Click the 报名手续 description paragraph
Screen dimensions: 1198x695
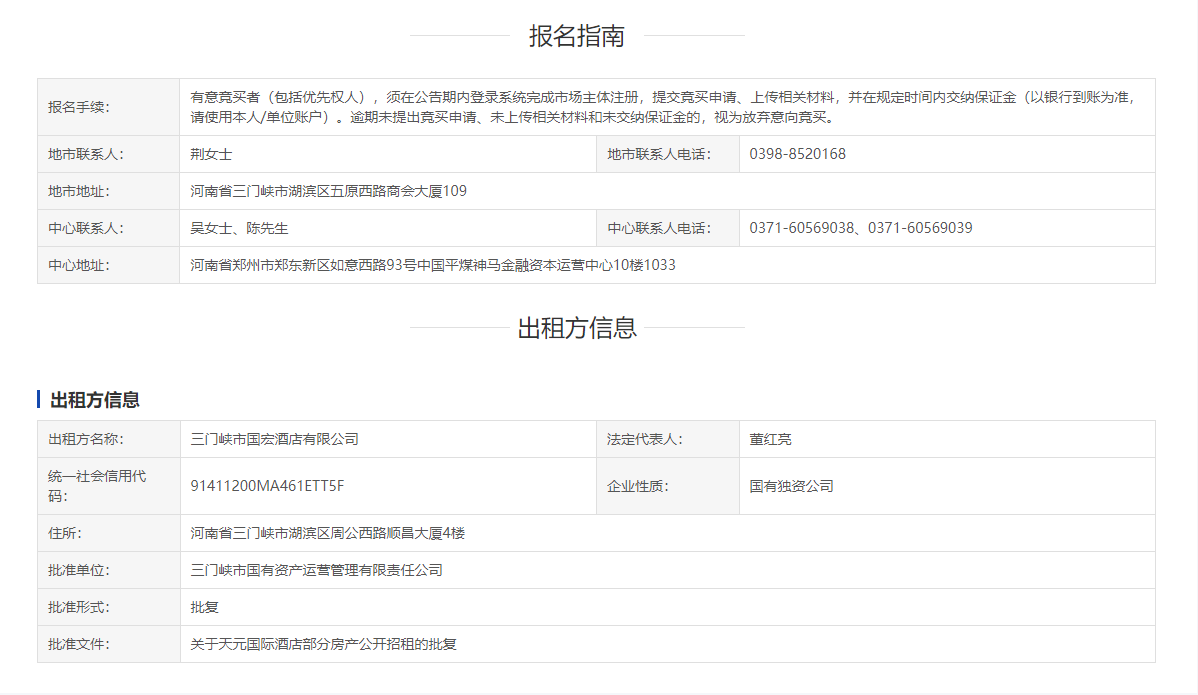pyautogui.click(x=663, y=107)
